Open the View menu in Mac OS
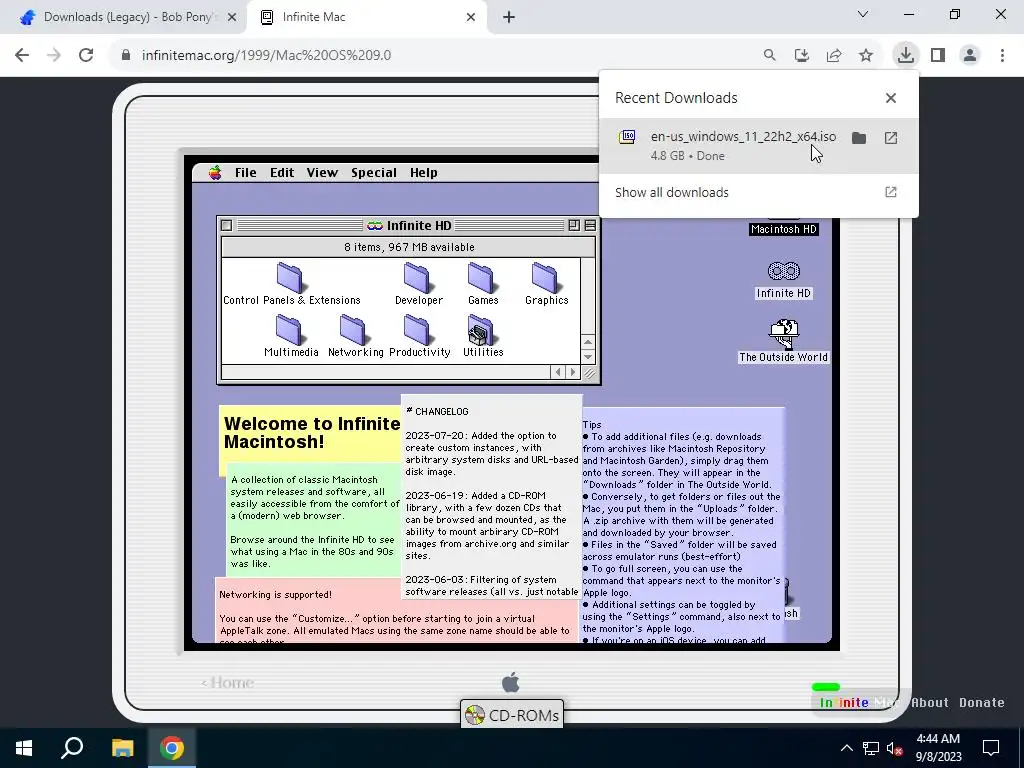The width and height of the screenshot is (1024, 768). tap(322, 172)
